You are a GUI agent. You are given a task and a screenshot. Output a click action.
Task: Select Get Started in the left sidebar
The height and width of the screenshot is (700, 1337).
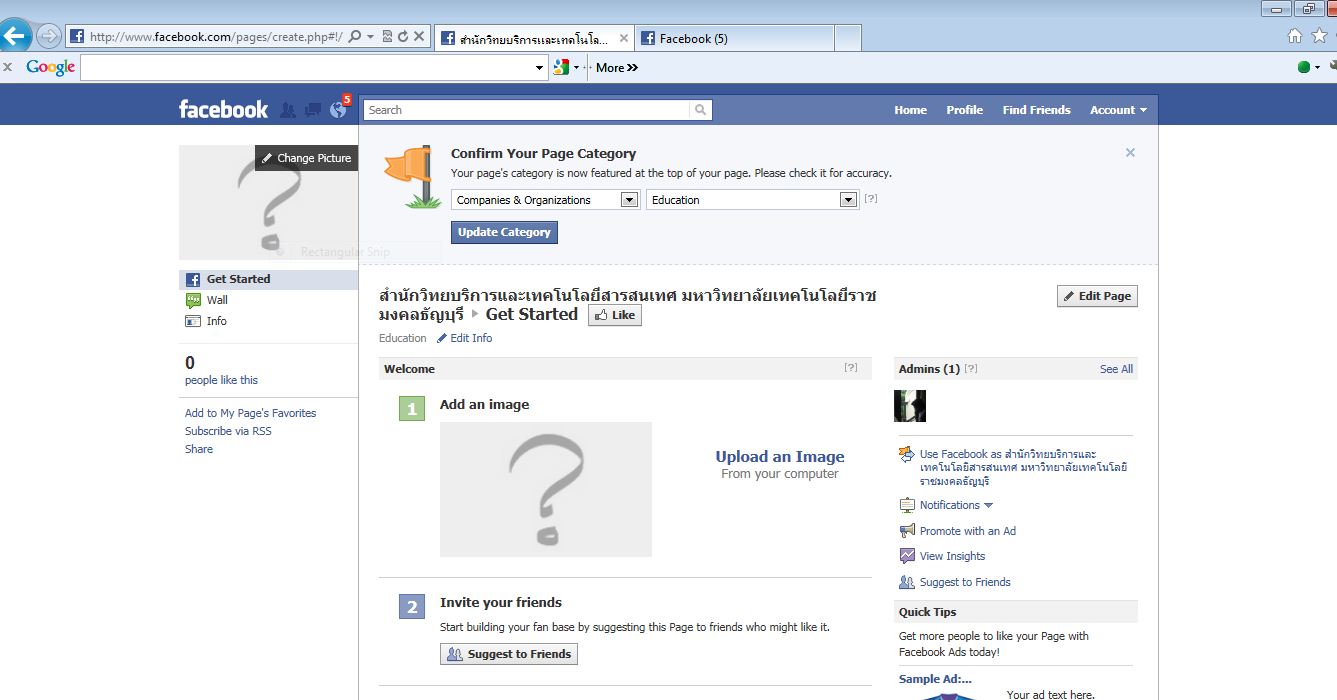click(x=268, y=279)
